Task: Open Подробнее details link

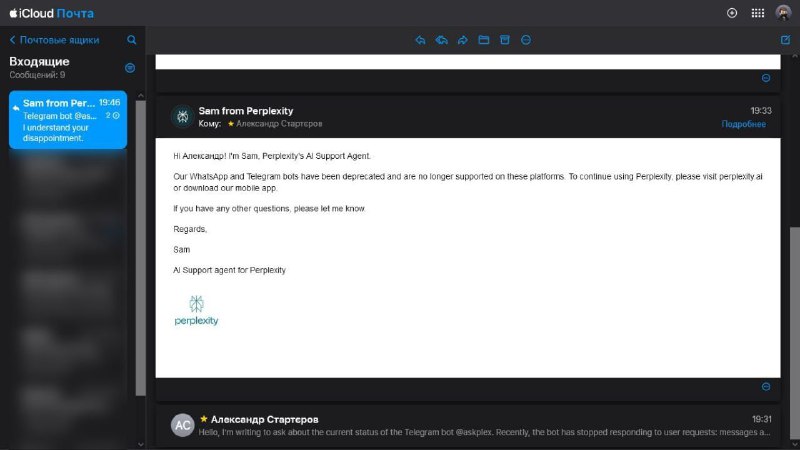Action: pyautogui.click(x=743, y=124)
